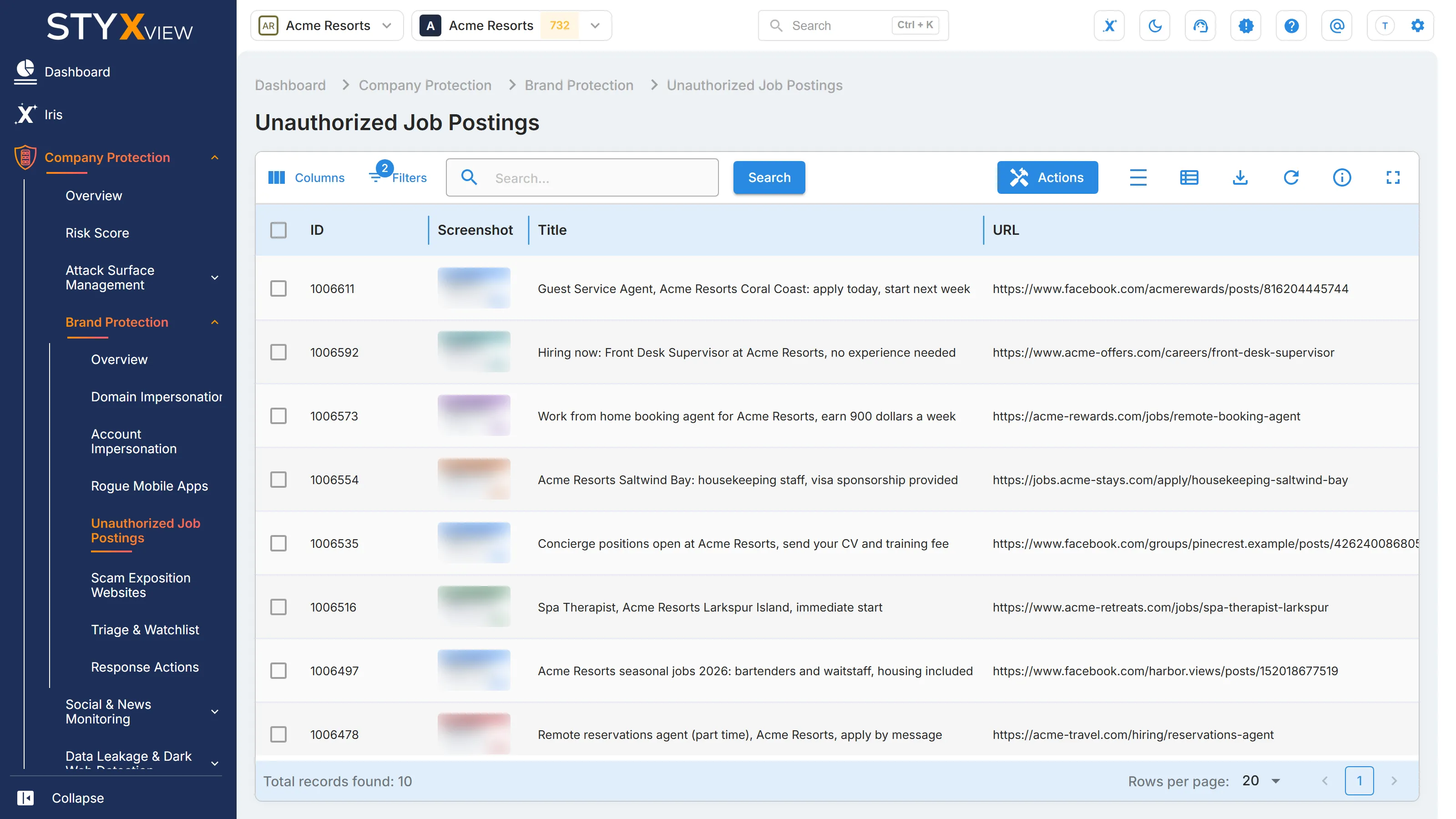Open help question mark icon
This screenshot has width=1456, height=819.
pyautogui.click(x=1292, y=25)
